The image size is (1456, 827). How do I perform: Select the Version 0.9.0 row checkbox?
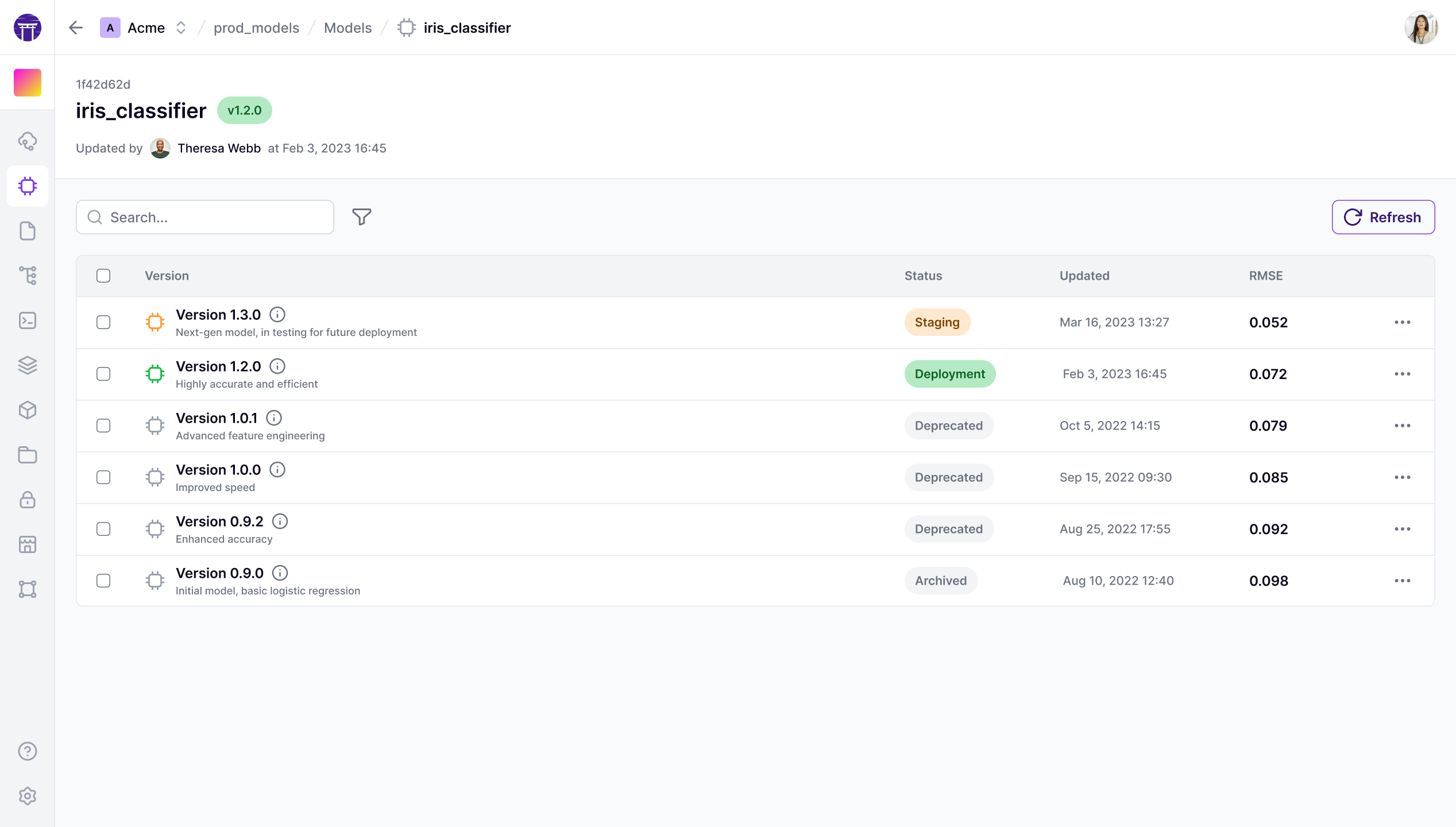click(x=103, y=581)
